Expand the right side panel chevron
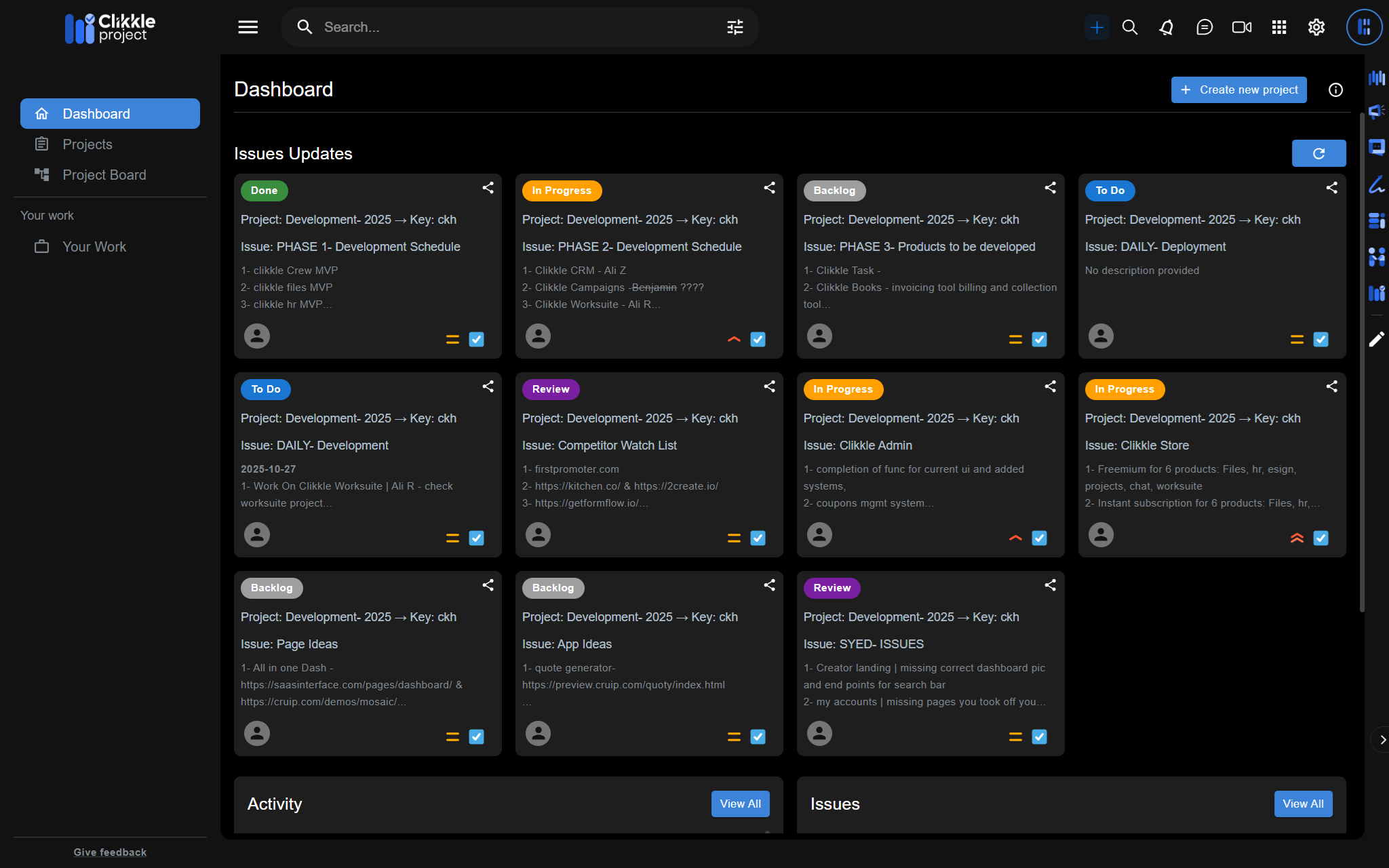The width and height of the screenshot is (1389, 868). (1382, 740)
